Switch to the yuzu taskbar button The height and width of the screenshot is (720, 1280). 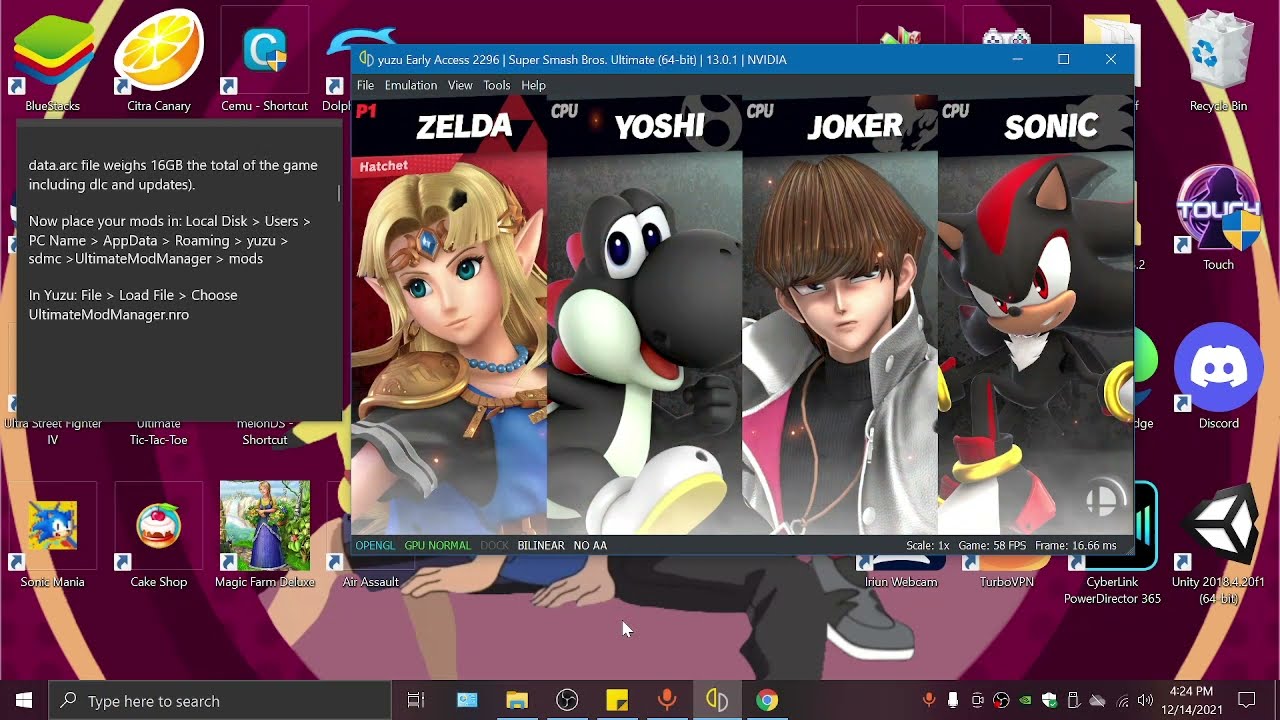(x=717, y=700)
